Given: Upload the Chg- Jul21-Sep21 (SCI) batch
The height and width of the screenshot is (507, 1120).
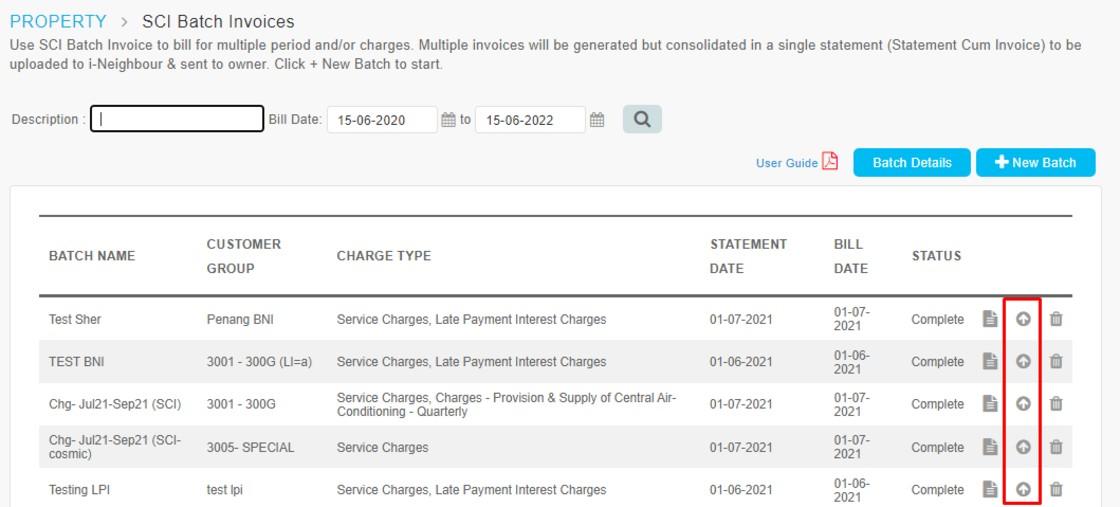Looking at the screenshot, I should point(1023,404).
